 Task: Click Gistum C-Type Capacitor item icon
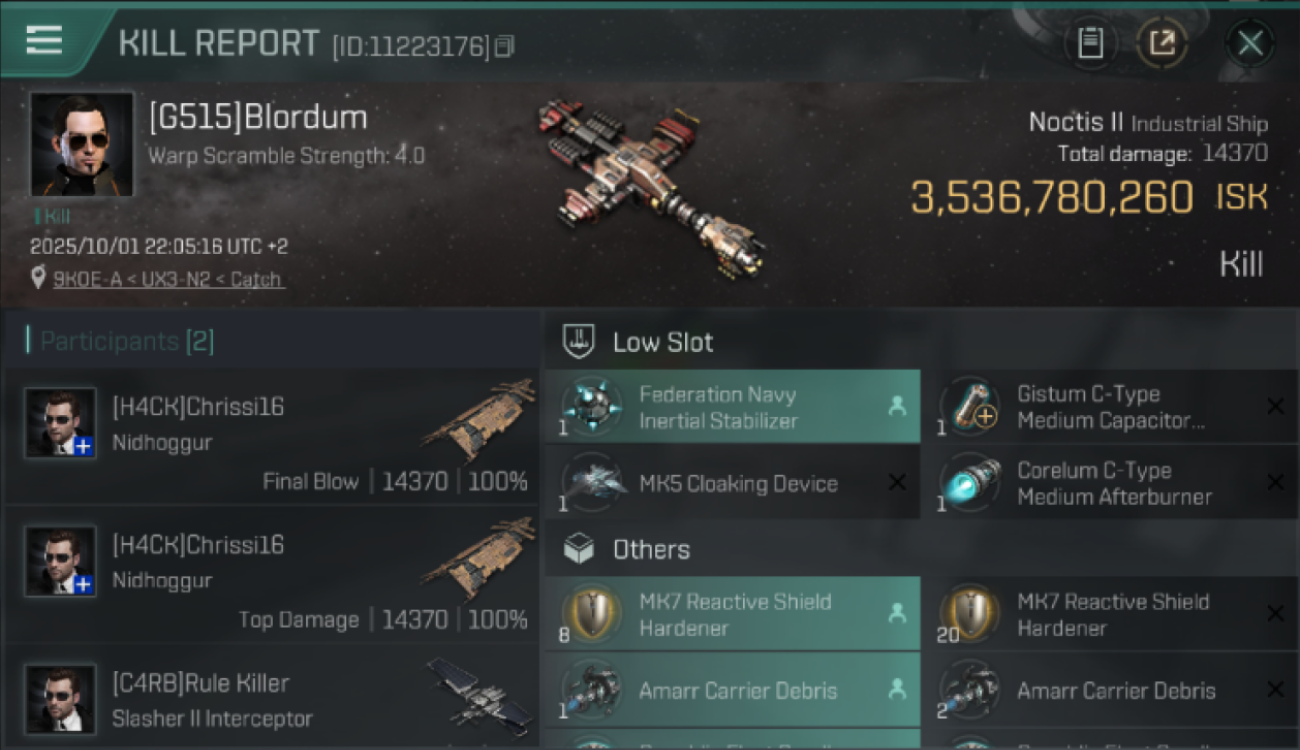[x=970, y=407]
